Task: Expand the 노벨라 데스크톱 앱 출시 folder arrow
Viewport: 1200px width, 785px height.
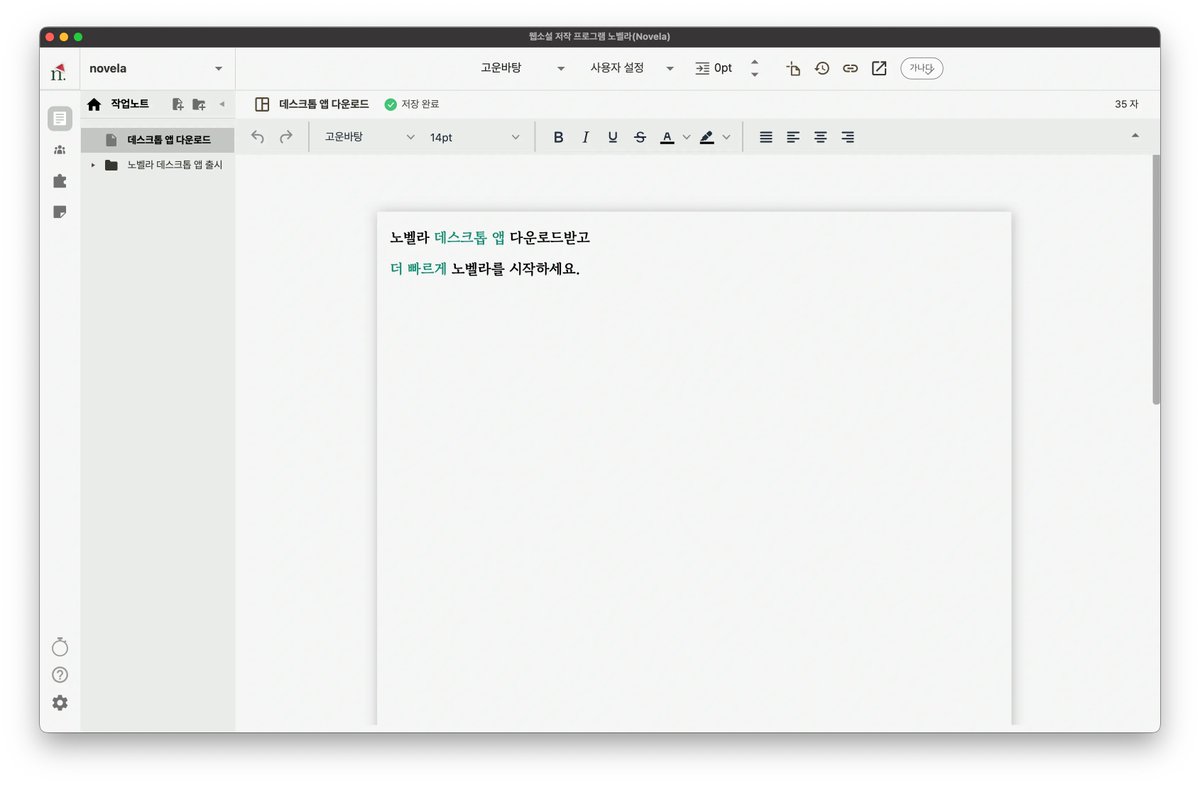Action: (x=93, y=165)
